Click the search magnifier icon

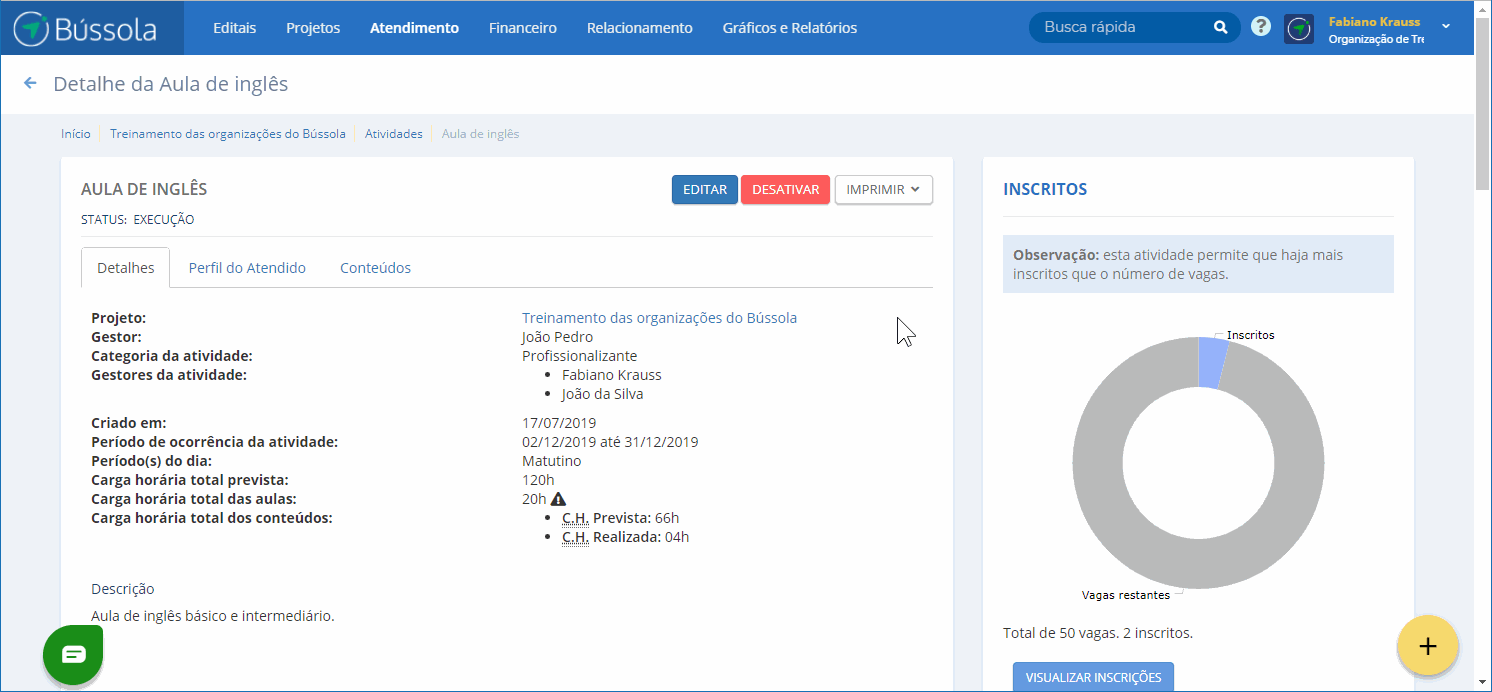point(1220,28)
